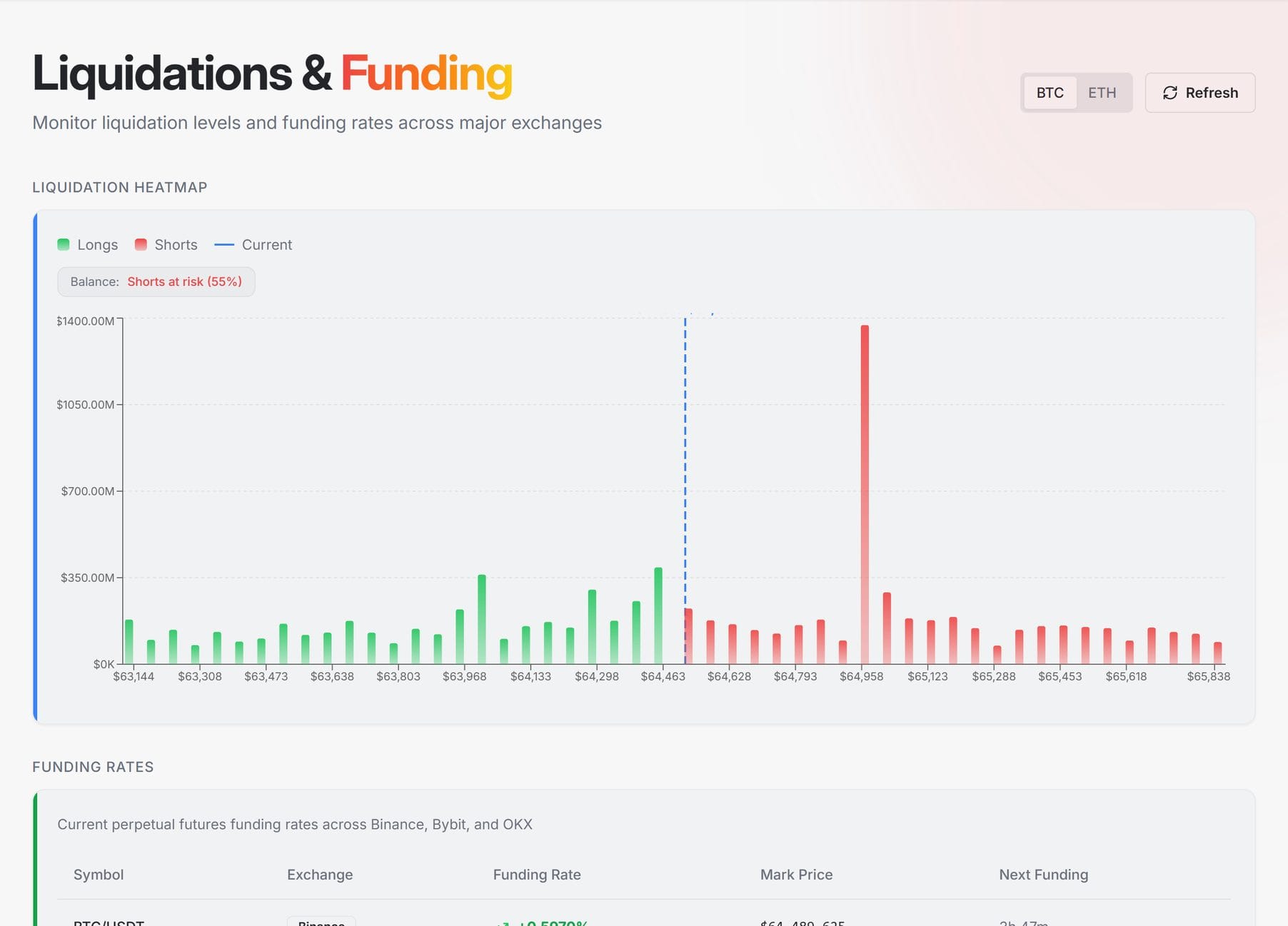Click the $64,793 x-axis label

795,676
